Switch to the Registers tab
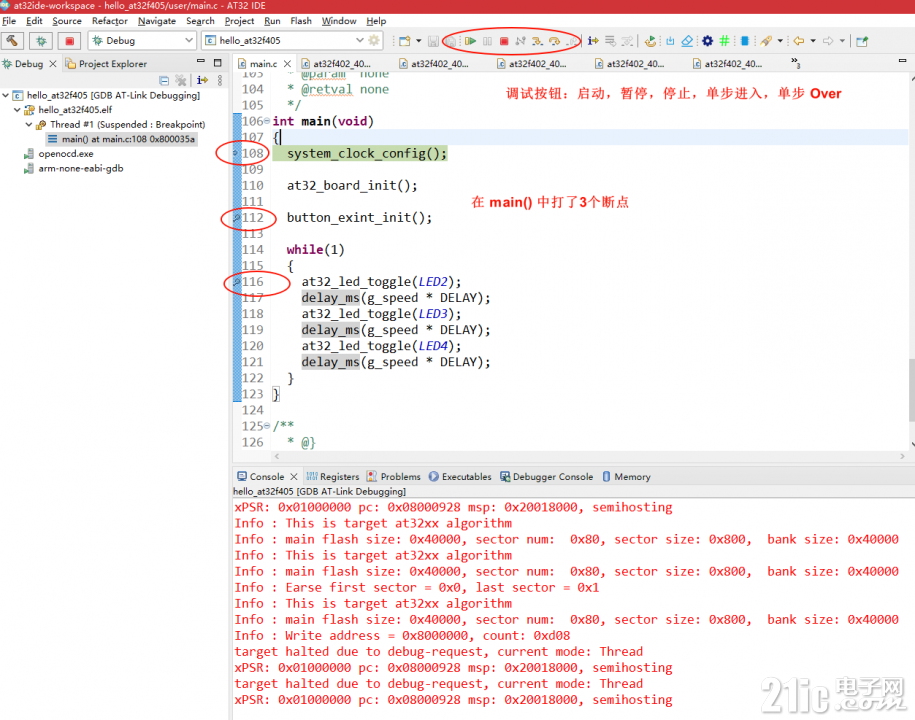 tap(333, 477)
